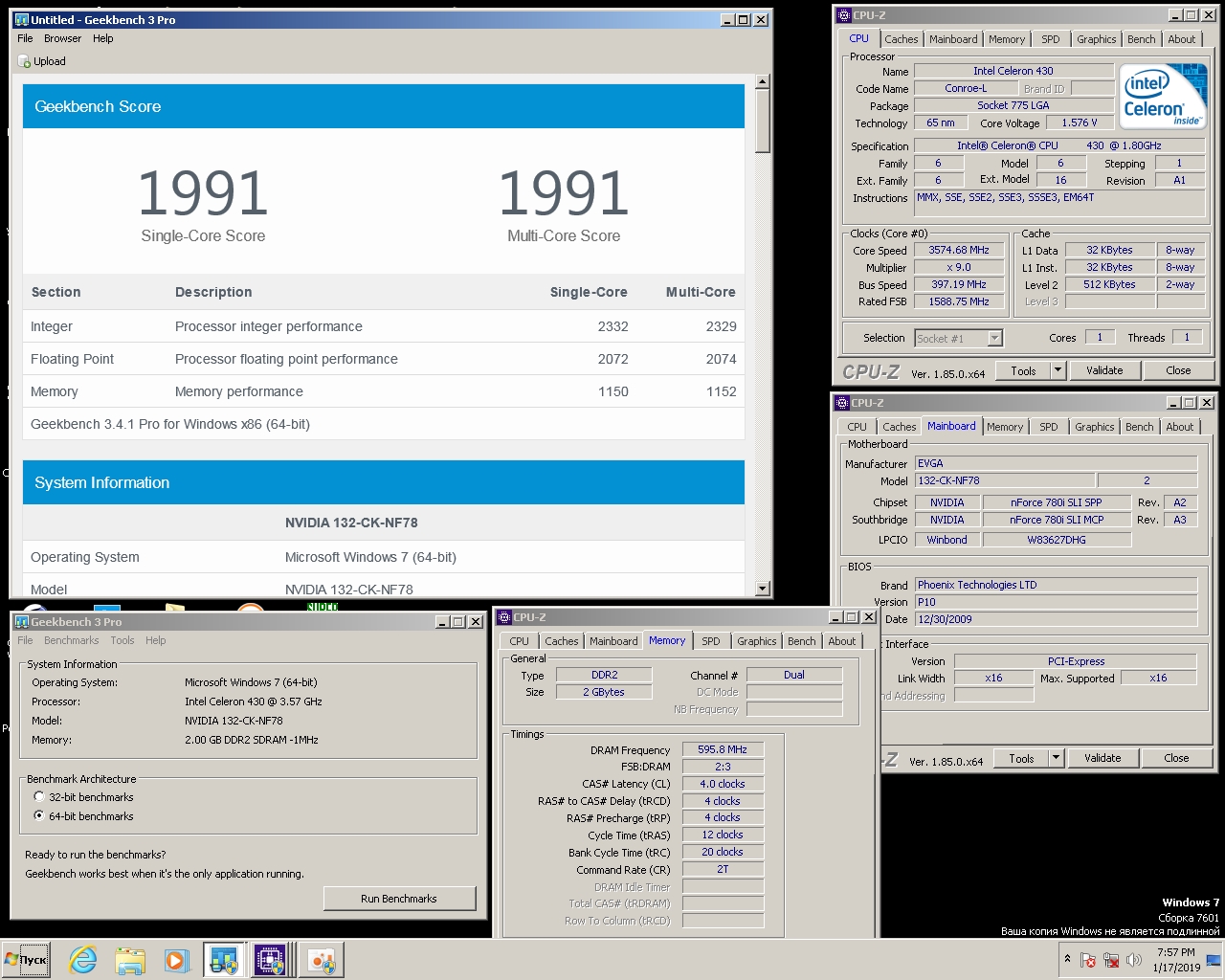Click Integer row in Geekbench results table

[384, 326]
